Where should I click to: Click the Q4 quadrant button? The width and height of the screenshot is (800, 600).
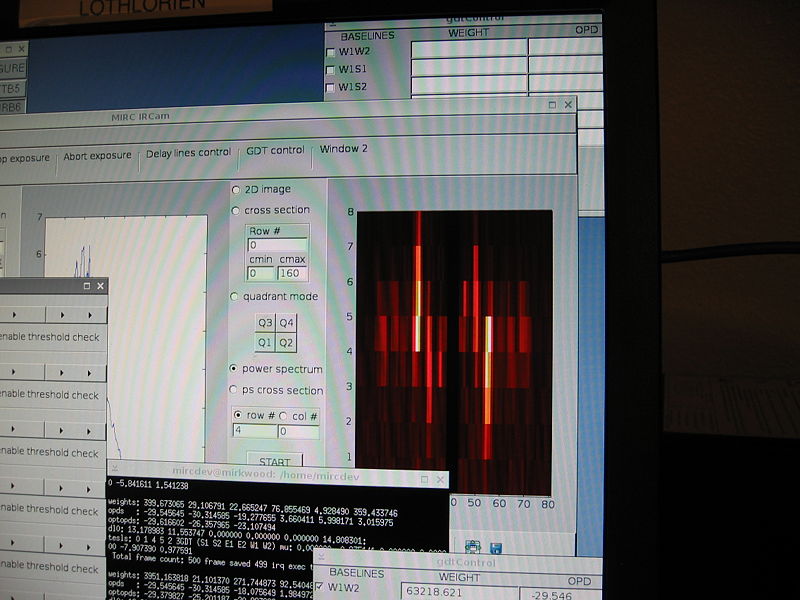point(286,322)
